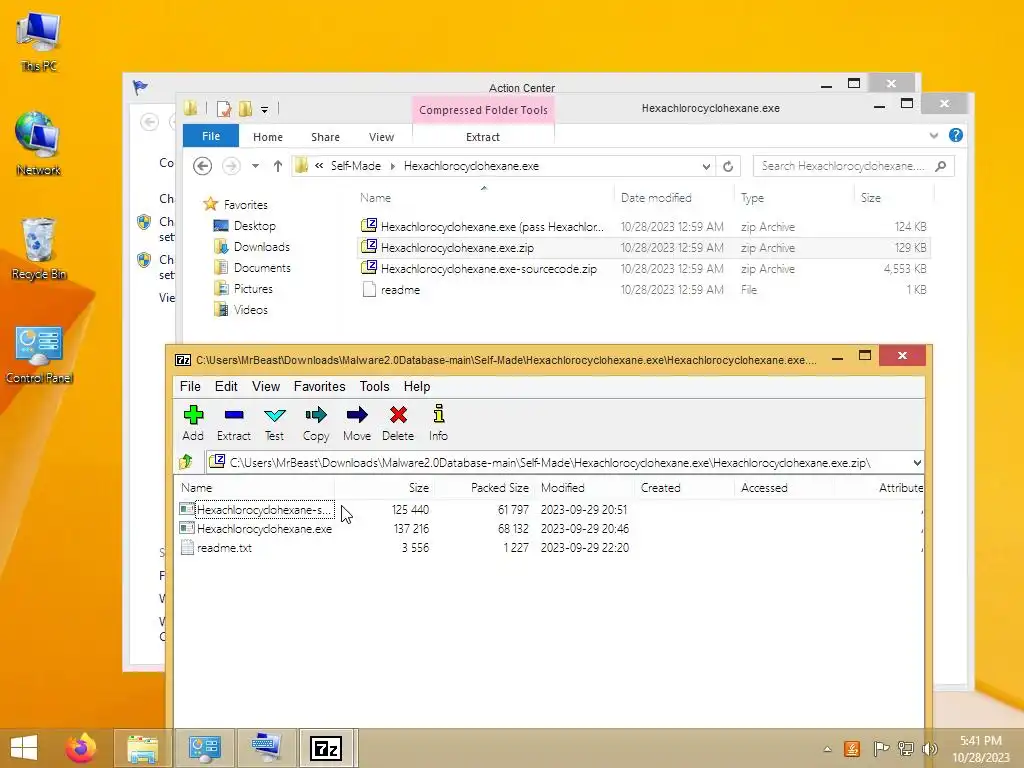Open Explorer help question mark icon
1024x768 pixels.
[955, 135]
